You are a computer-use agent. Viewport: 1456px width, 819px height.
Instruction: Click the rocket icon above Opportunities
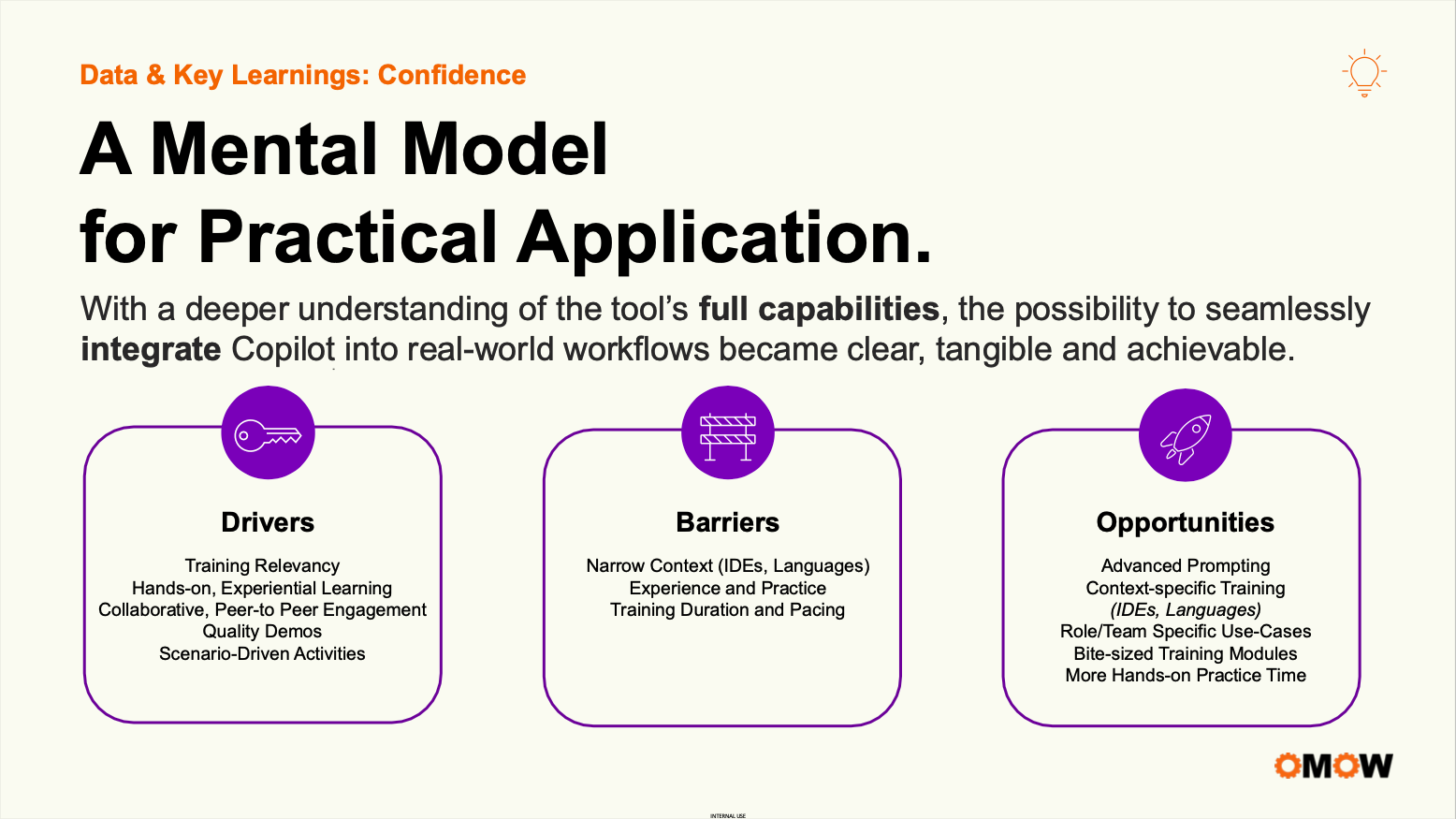click(x=1186, y=435)
